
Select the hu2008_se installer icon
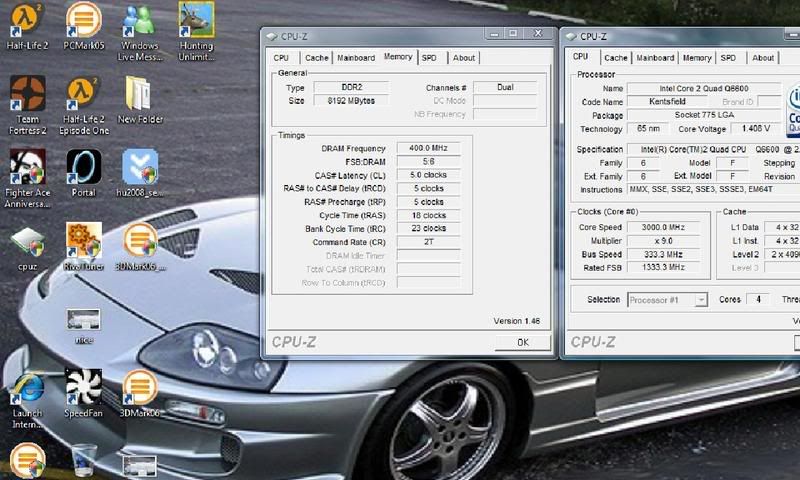140,173
